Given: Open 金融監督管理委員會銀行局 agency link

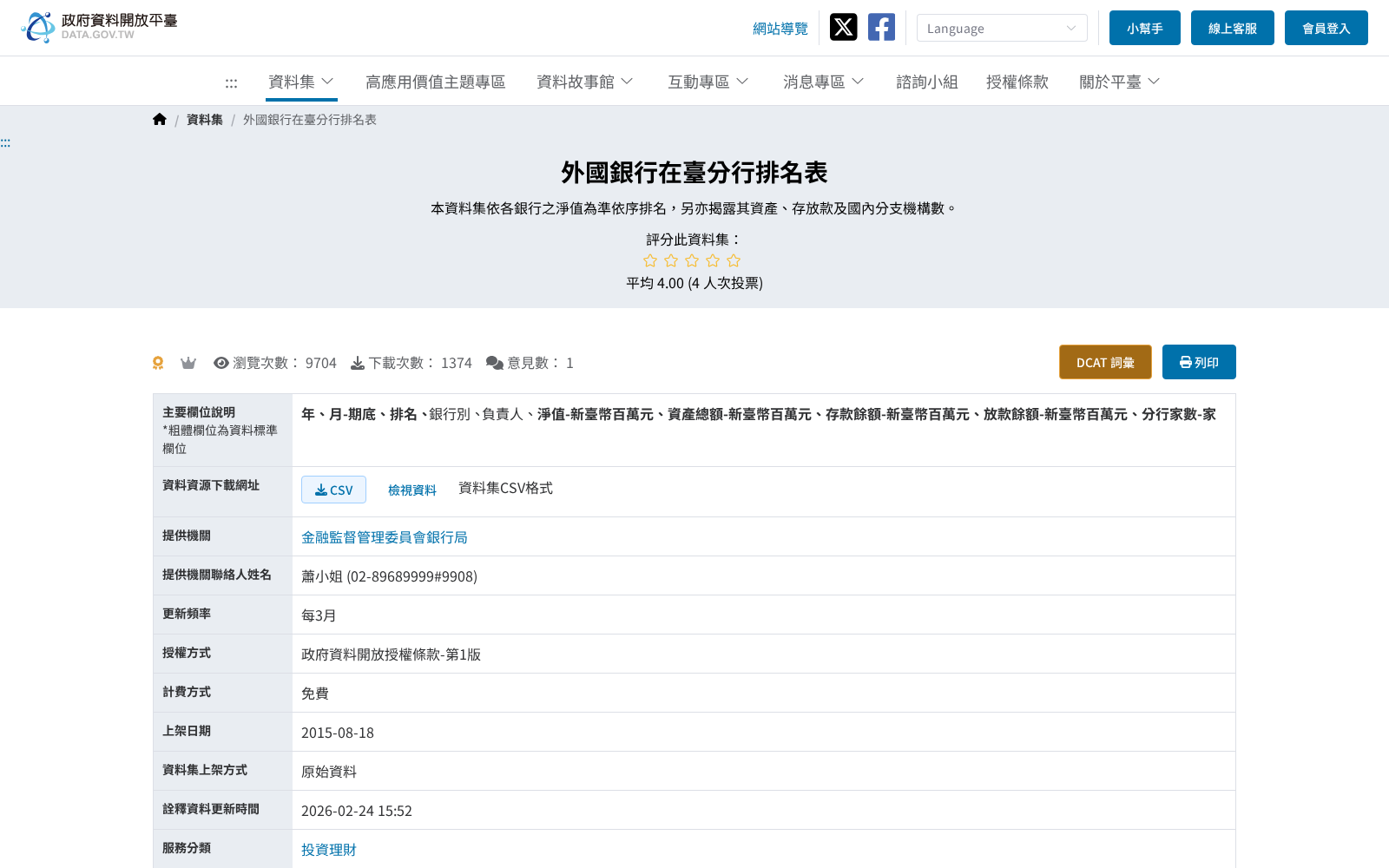Looking at the screenshot, I should click(385, 537).
